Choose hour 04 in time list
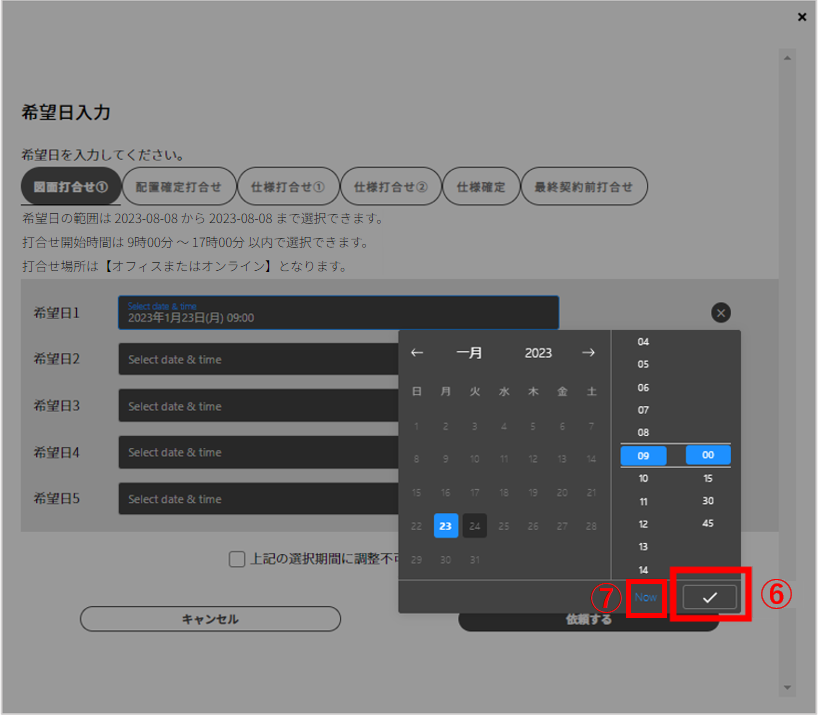Screen dimensions: 818x715 [643, 342]
